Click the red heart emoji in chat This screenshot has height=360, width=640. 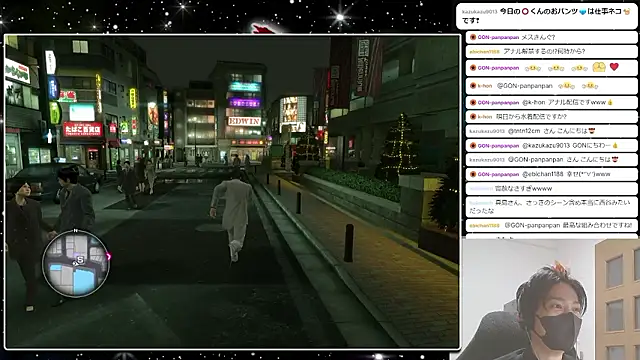pyautogui.click(x=614, y=67)
